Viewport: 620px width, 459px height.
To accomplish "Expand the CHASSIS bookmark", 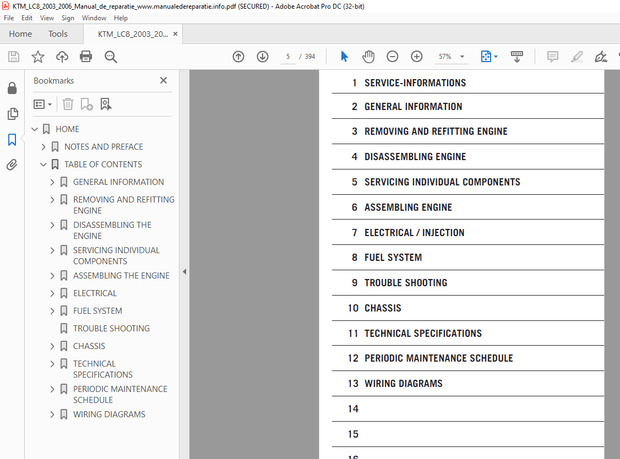I will (x=52, y=346).
